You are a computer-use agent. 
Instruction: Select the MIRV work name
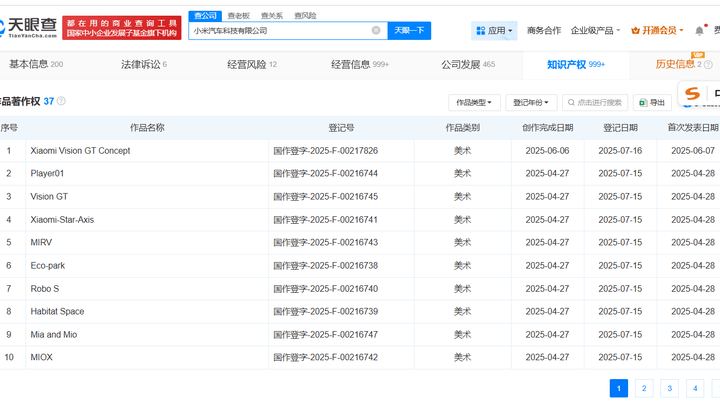click(41, 242)
